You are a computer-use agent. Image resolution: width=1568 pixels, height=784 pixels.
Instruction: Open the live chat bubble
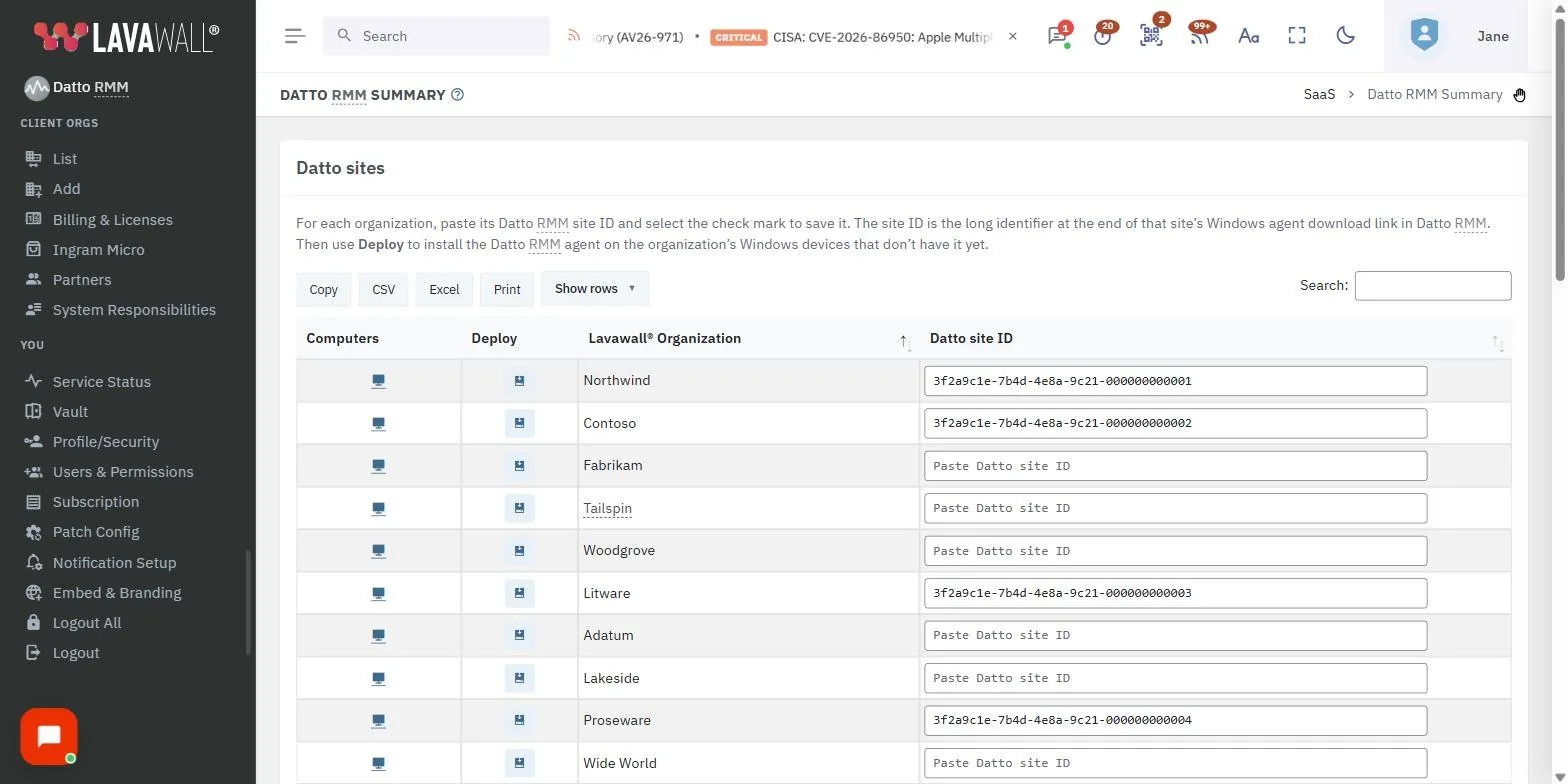49,737
